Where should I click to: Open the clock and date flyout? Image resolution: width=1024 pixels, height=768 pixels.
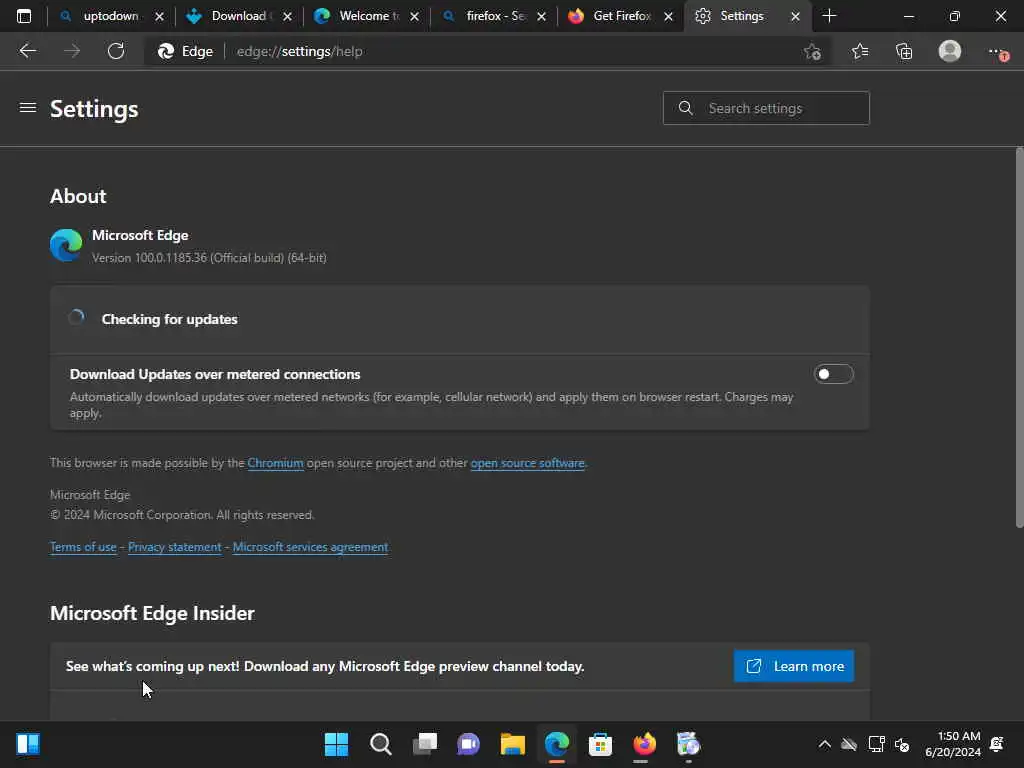953,744
